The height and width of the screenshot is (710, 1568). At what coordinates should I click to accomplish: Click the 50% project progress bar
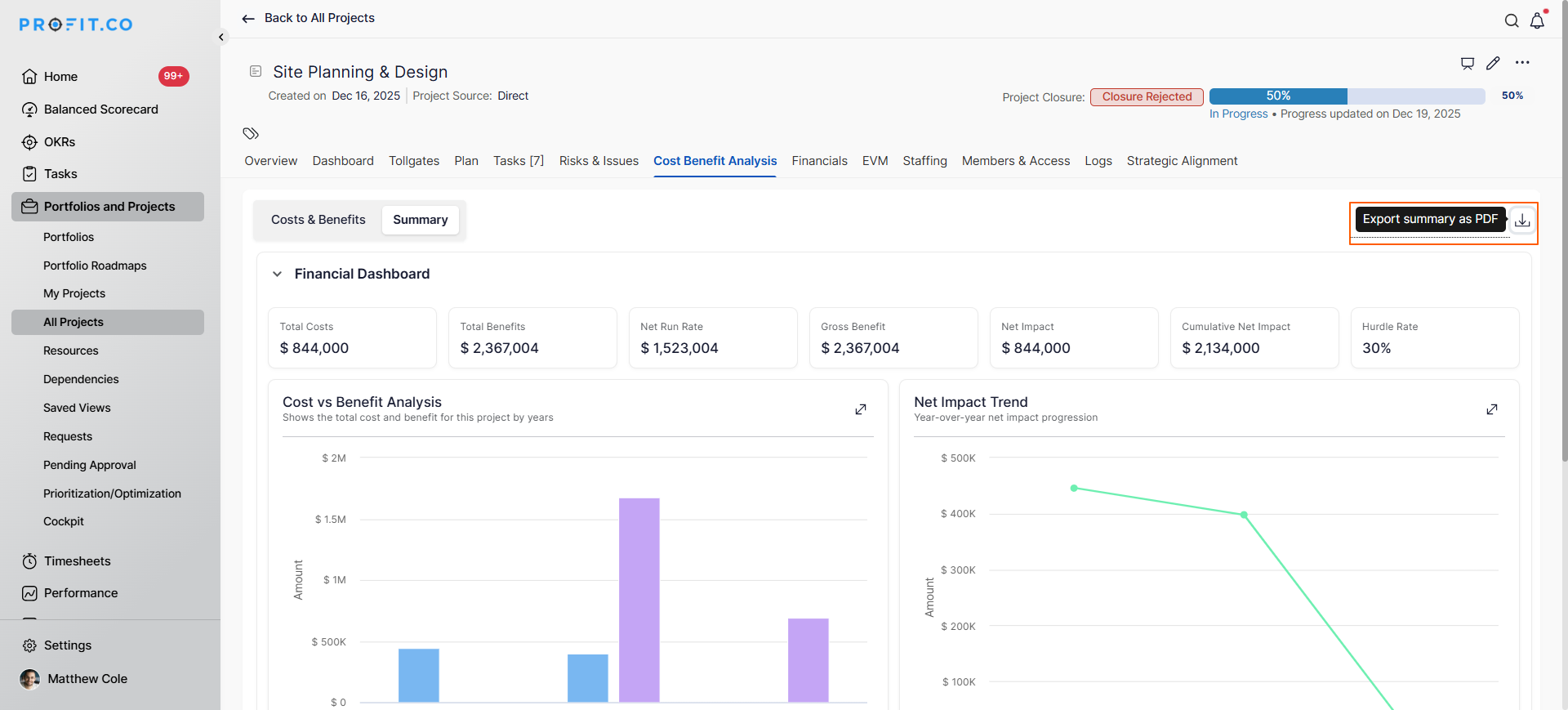pos(1347,96)
